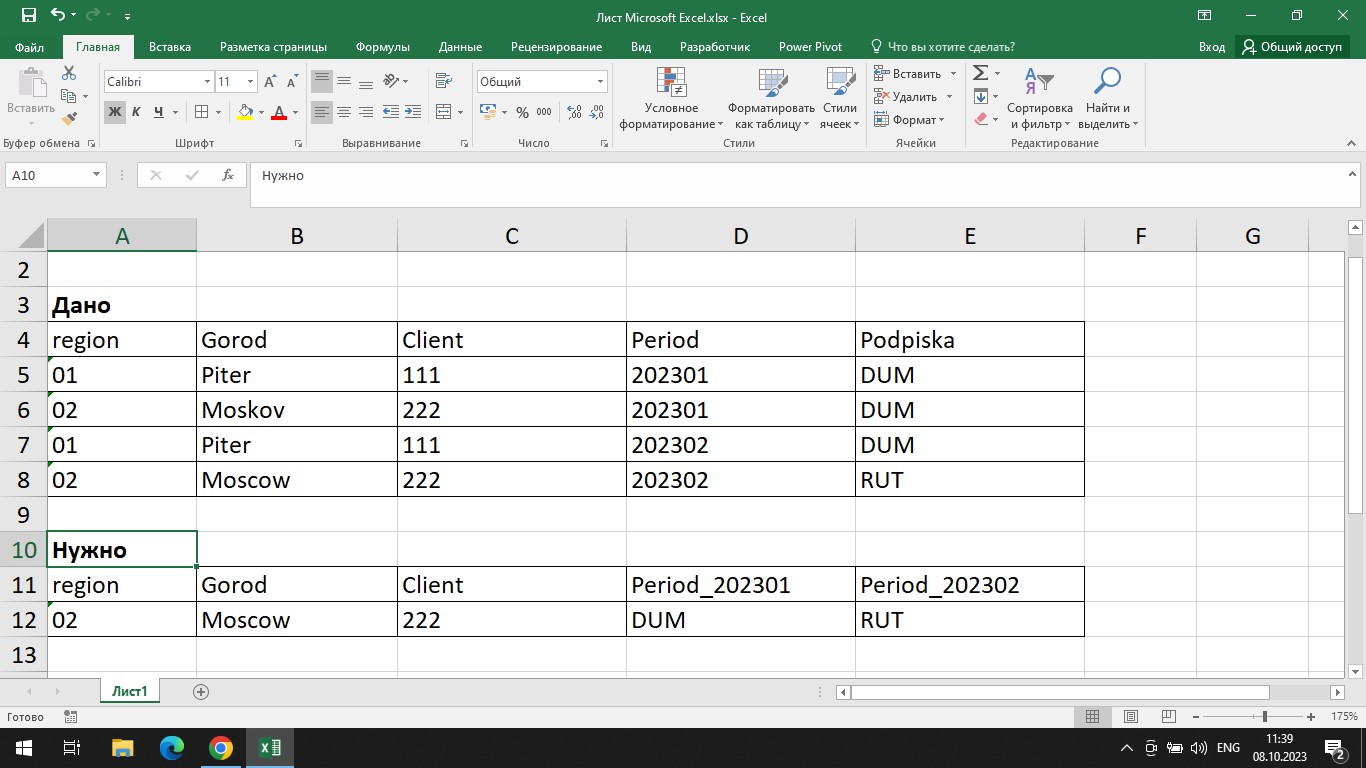Viewport: 1366px width, 768px height.
Task: Open the Calibri font name dropdown
Action: point(208,82)
